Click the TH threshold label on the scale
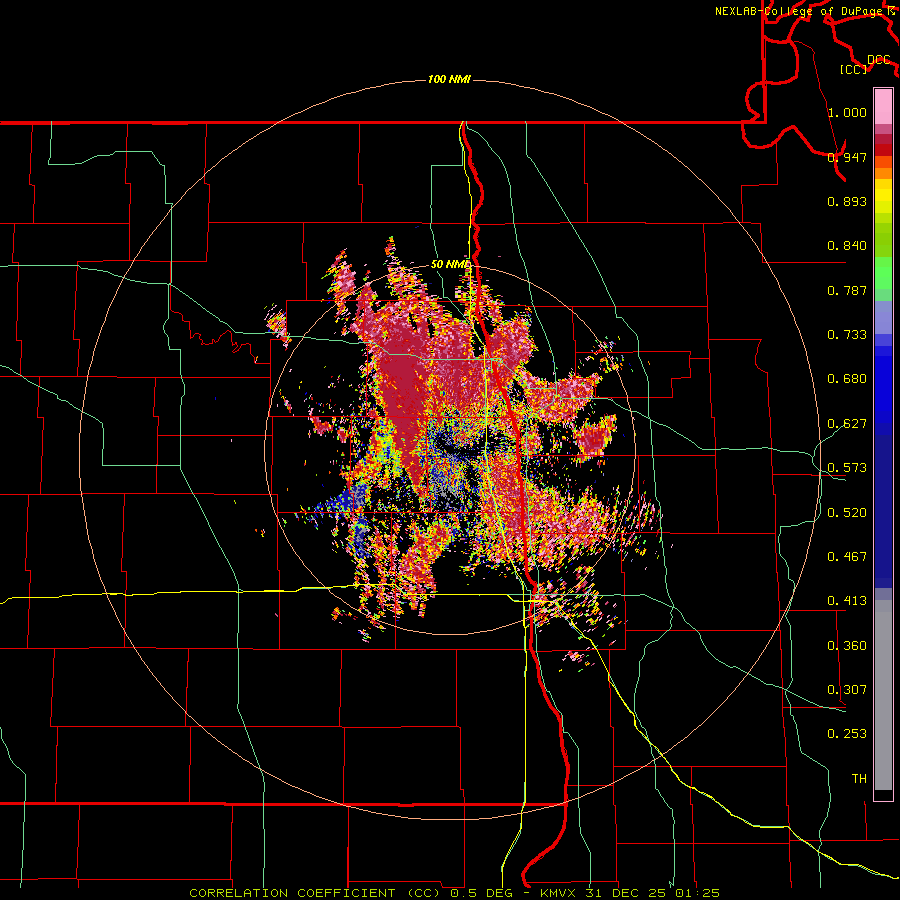900x900 pixels. (x=859, y=779)
